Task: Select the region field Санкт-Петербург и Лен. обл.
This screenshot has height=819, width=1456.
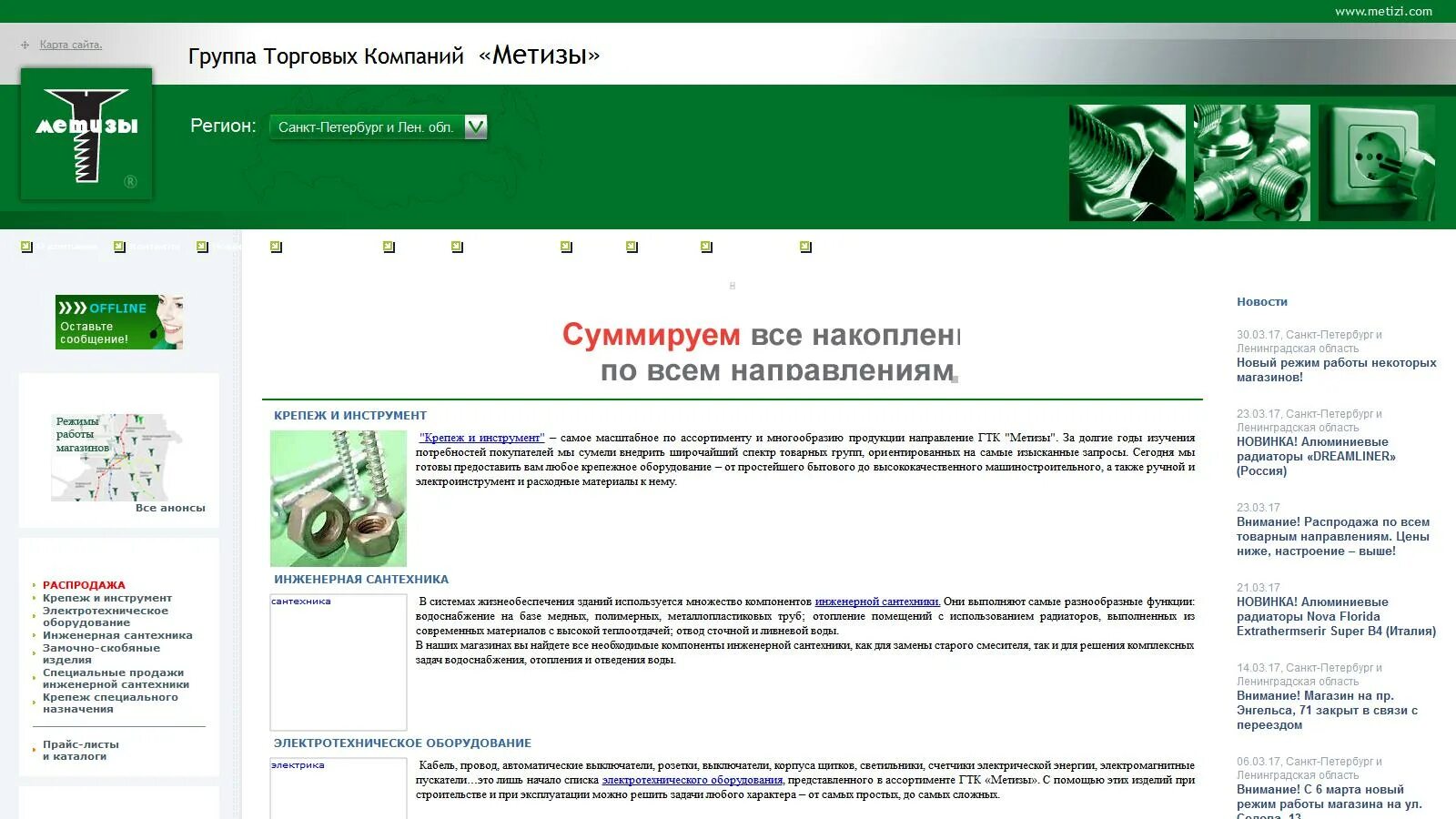Action: click(367, 127)
